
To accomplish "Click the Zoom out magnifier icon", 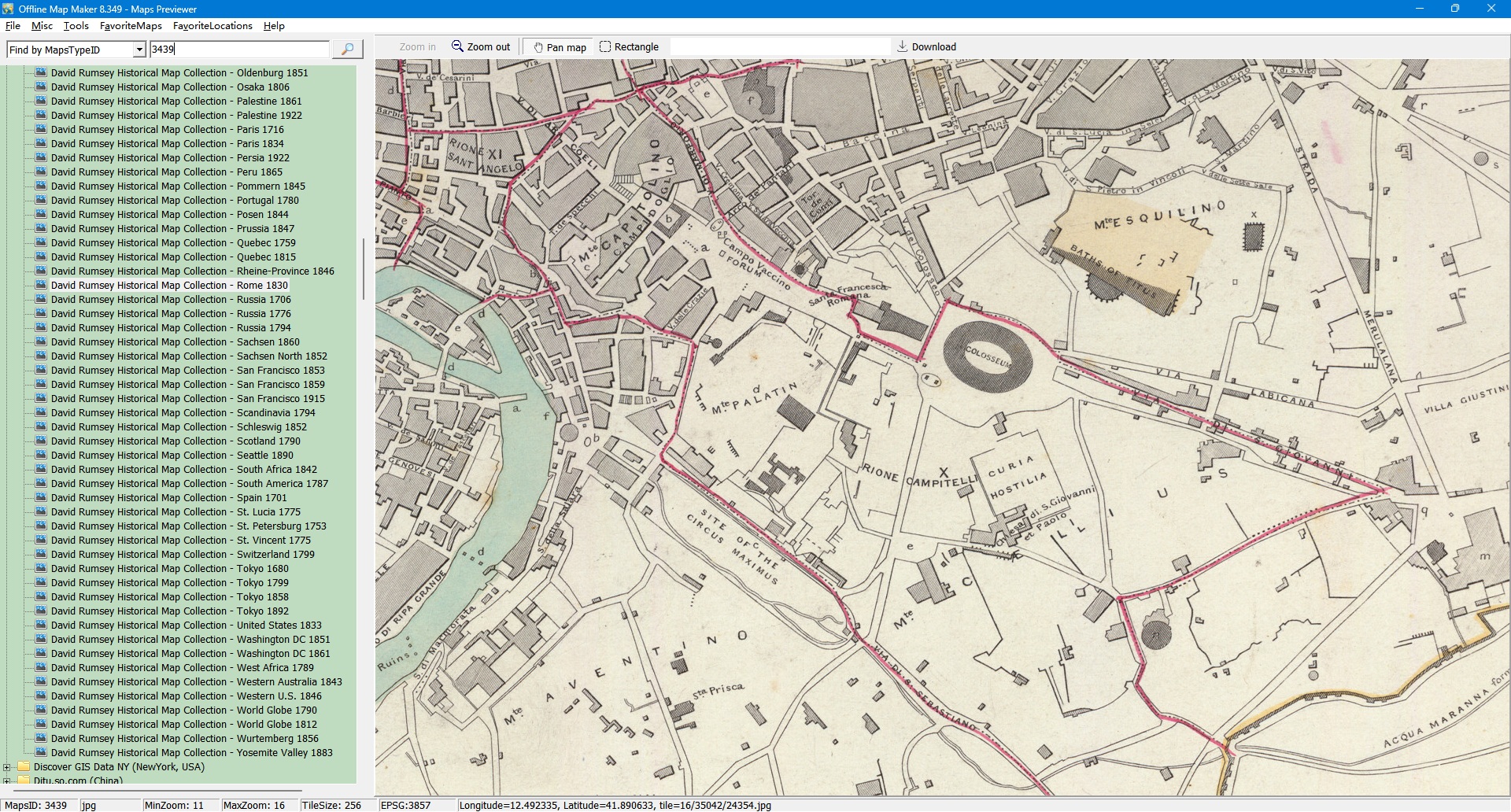I will [x=457, y=46].
